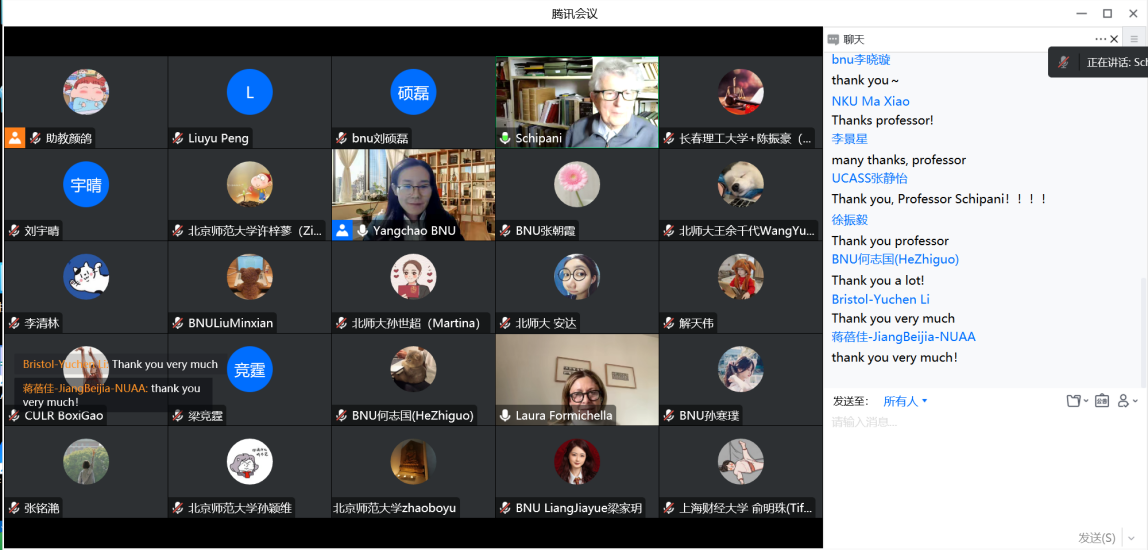Close the chat panel with the X
The image size is (1148, 550).
click(x=1115, y=39)
